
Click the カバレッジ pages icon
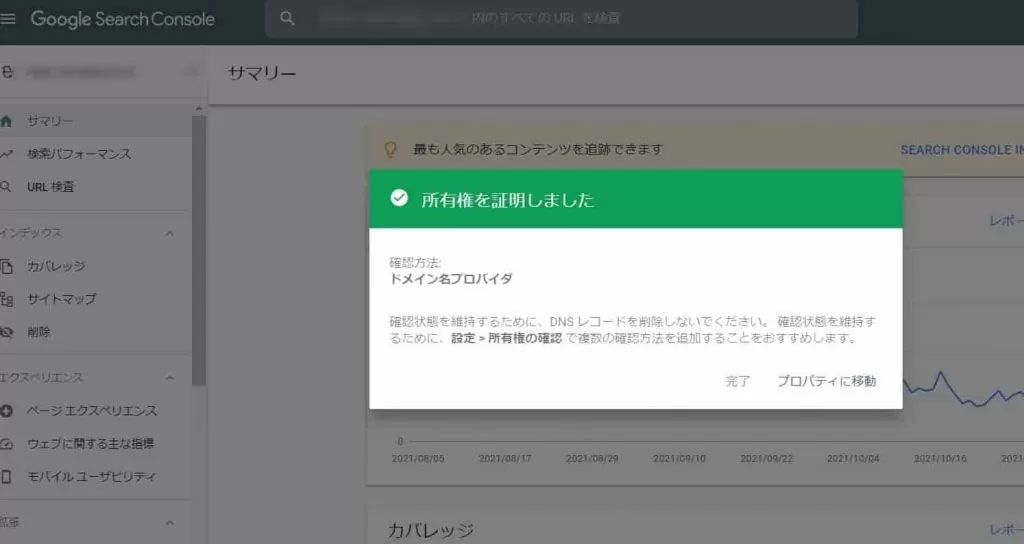coord(7,266)
